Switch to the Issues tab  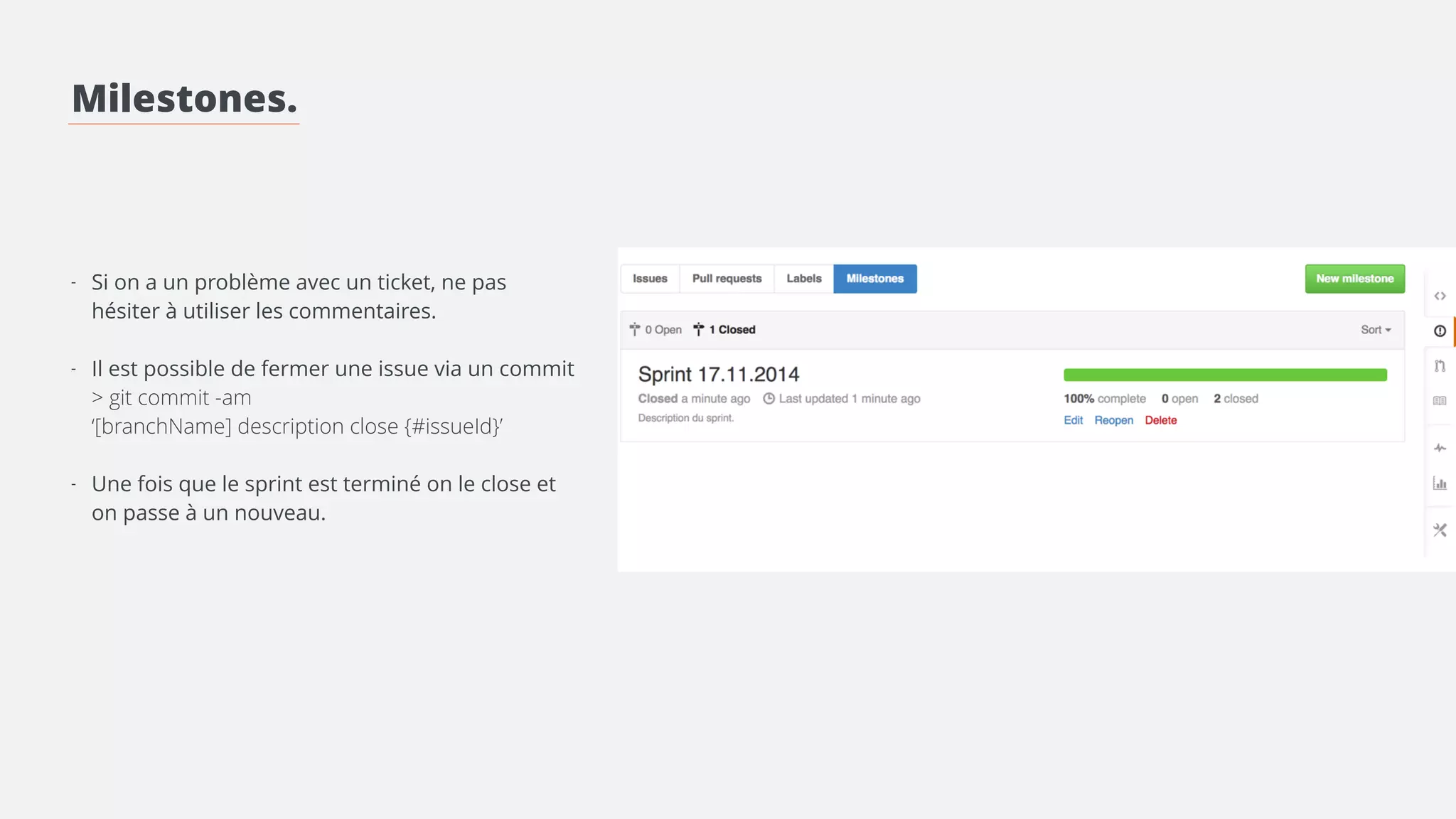point(650,279)
